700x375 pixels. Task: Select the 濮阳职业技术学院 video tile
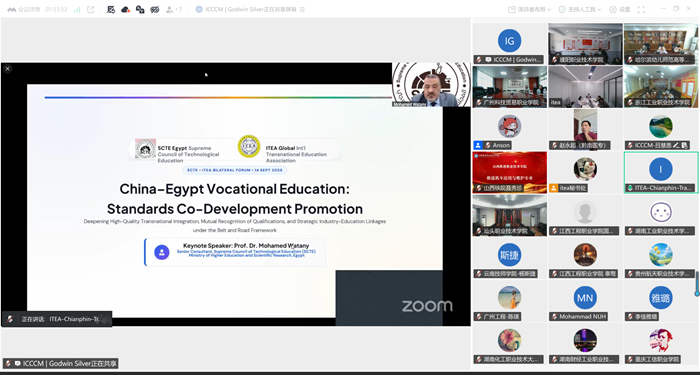pyautogui.click(x=585, y=44)
